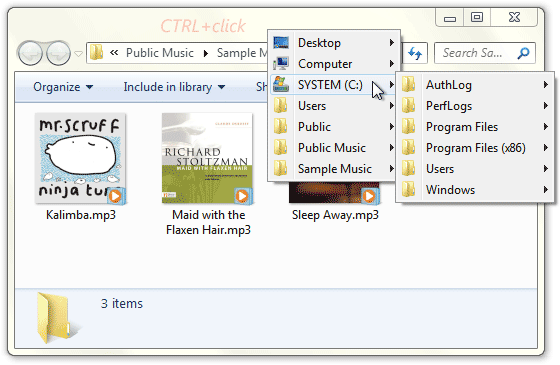Expand submenu arrow next to Desktop
560x365 pixels.
tap(391, 43)
